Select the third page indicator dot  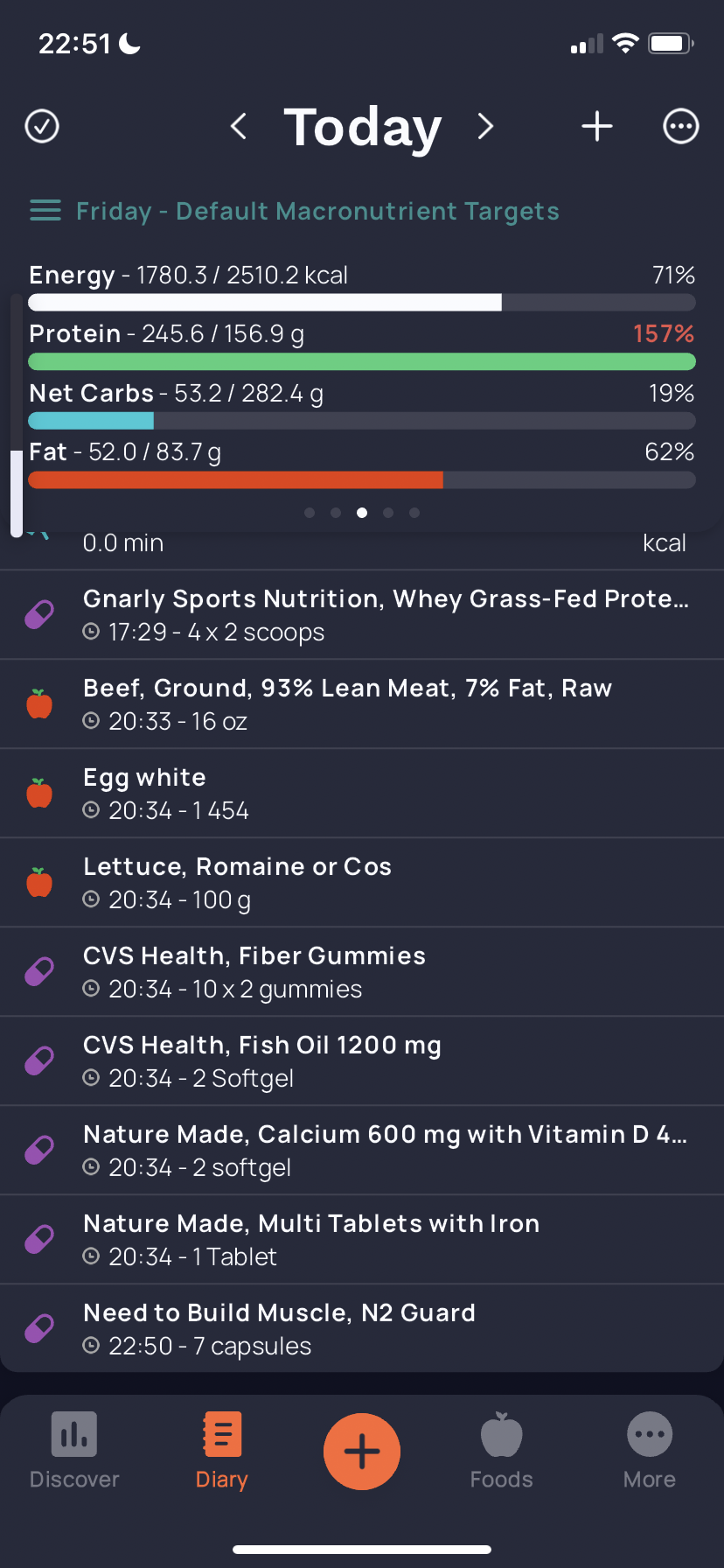pyautogui.click(x=362, y=513)
